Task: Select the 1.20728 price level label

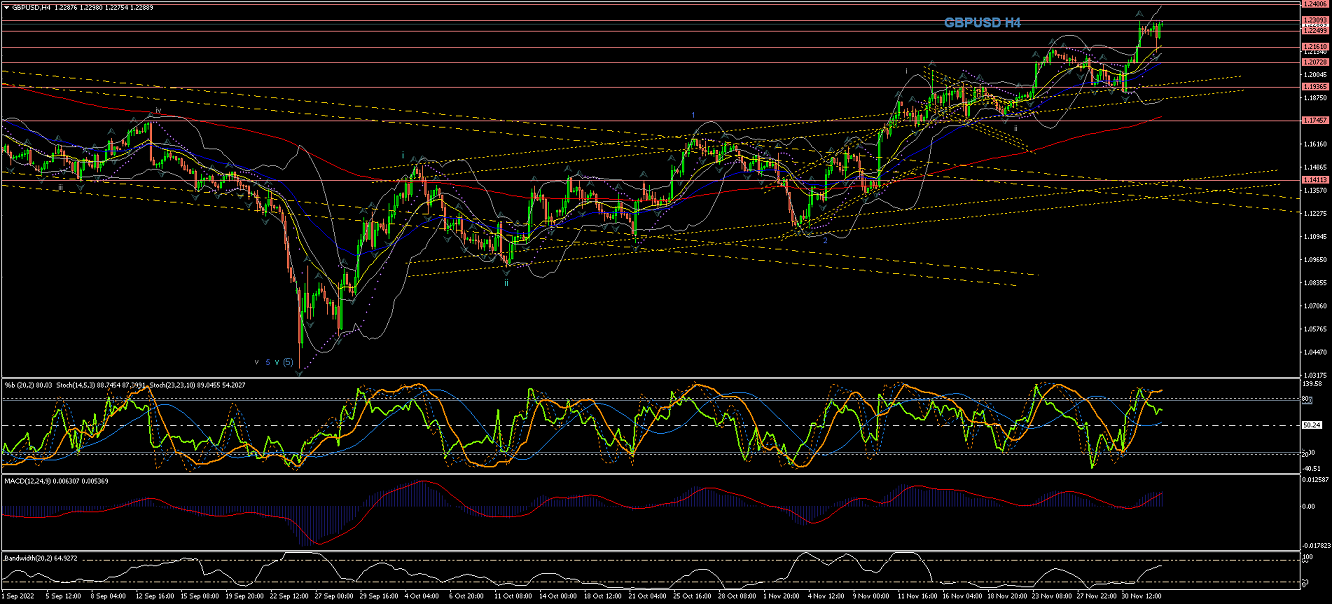Action: [1315, 62]
